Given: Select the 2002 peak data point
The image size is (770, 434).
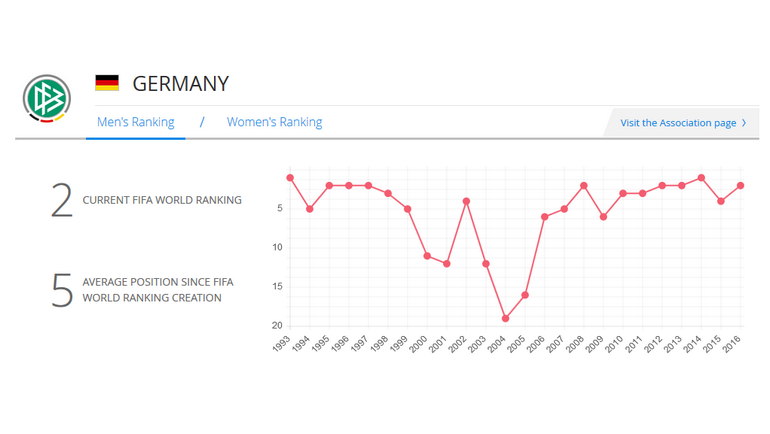Looking at the screenshot, I should click(466, 201).
